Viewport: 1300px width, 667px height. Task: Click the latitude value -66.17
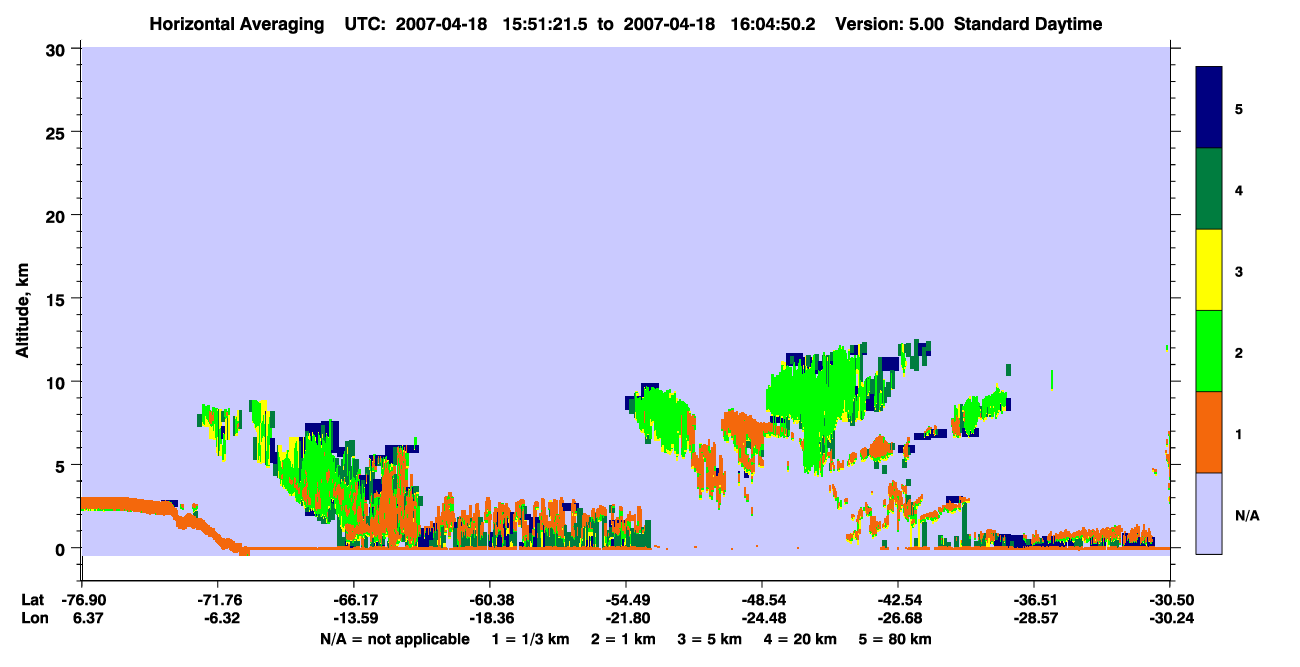pos(353,600)
